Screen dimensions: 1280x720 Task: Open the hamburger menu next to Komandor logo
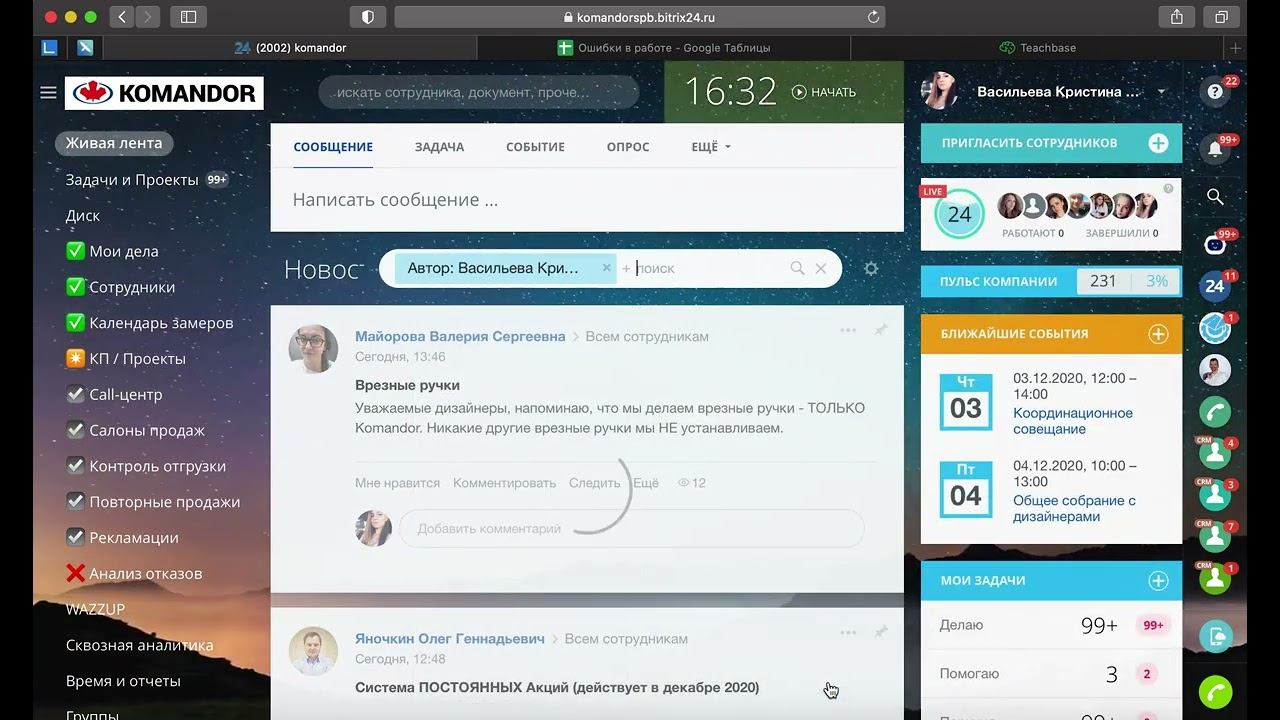point(48,93)
